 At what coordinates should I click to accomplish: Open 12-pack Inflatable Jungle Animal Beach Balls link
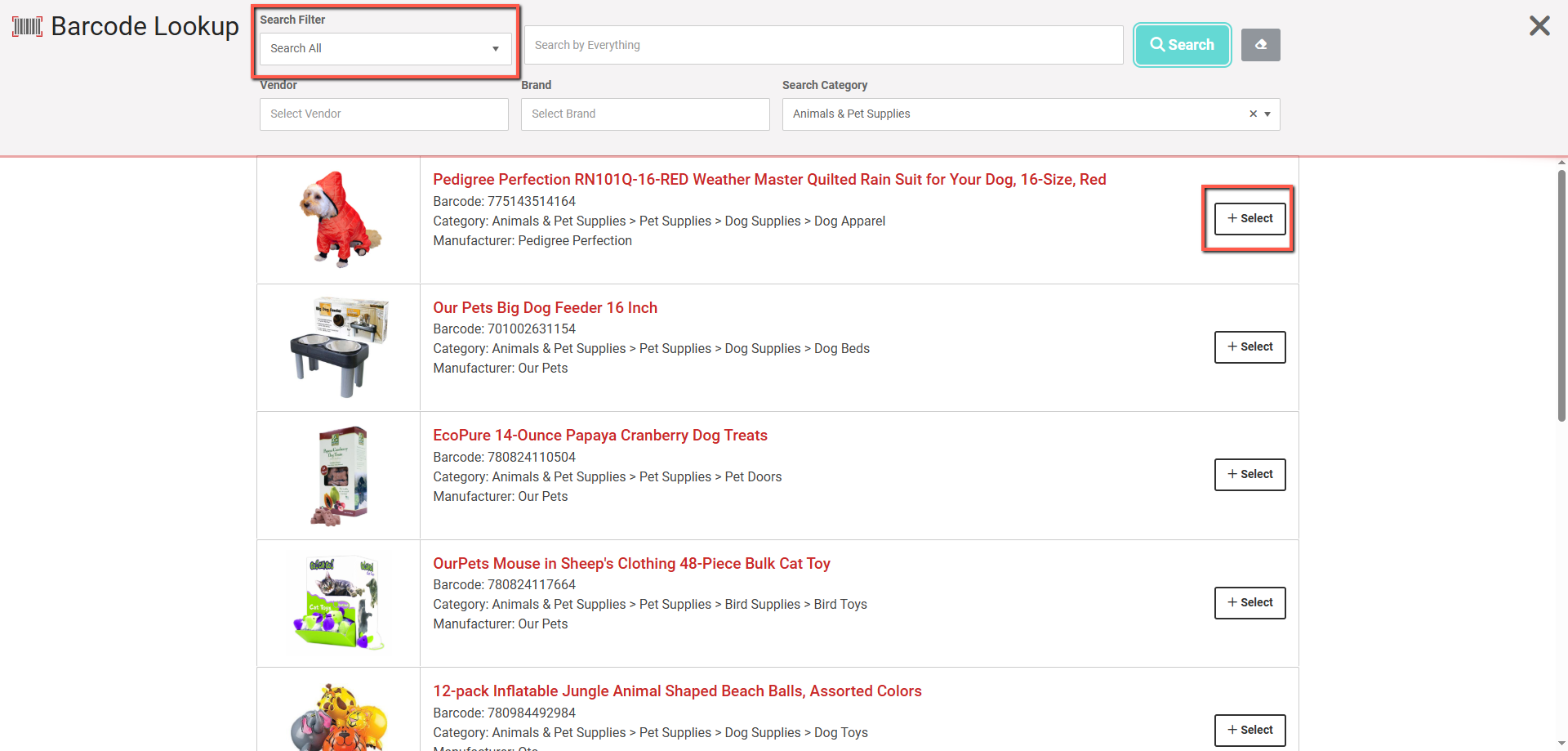[677, 691]
